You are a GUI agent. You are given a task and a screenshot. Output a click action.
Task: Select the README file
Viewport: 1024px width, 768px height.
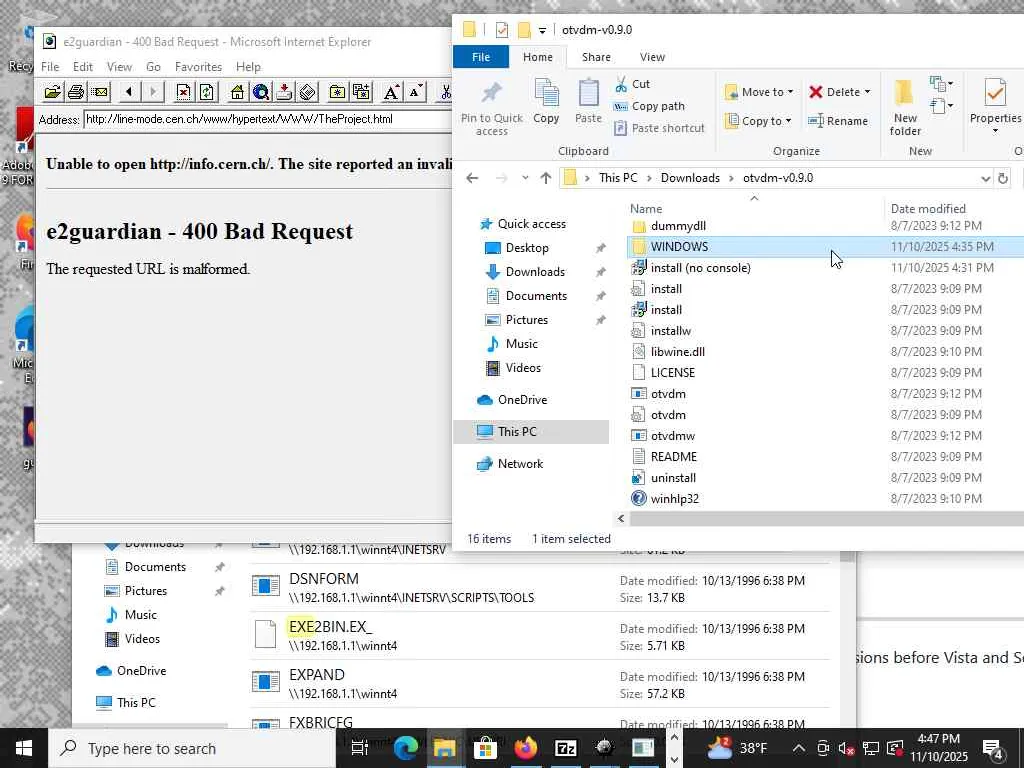coord(673,457)
